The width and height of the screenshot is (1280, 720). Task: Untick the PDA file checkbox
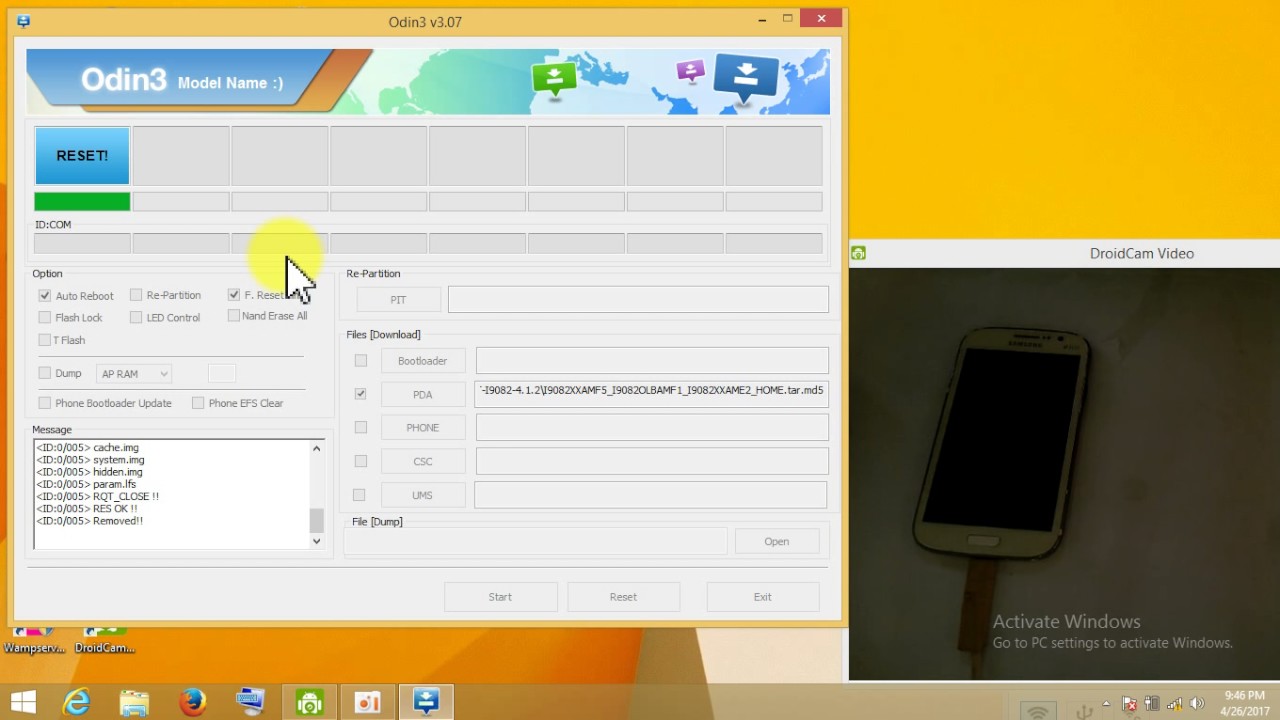tap(361, 394)
